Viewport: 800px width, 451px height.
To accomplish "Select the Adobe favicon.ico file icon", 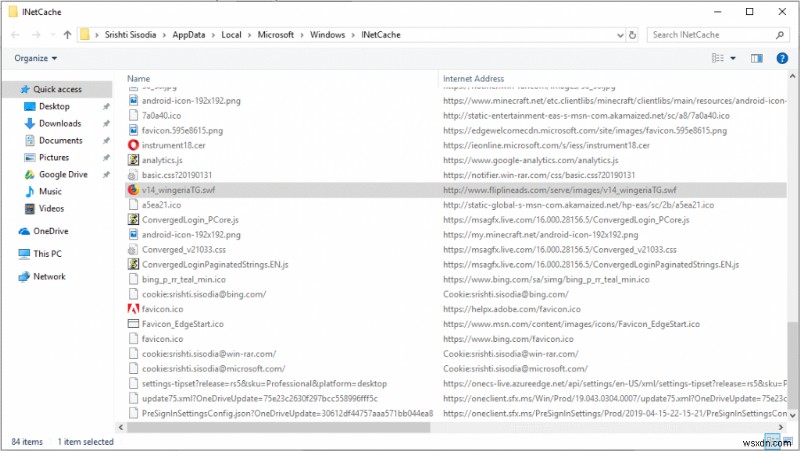I will (x=134, y=309).
